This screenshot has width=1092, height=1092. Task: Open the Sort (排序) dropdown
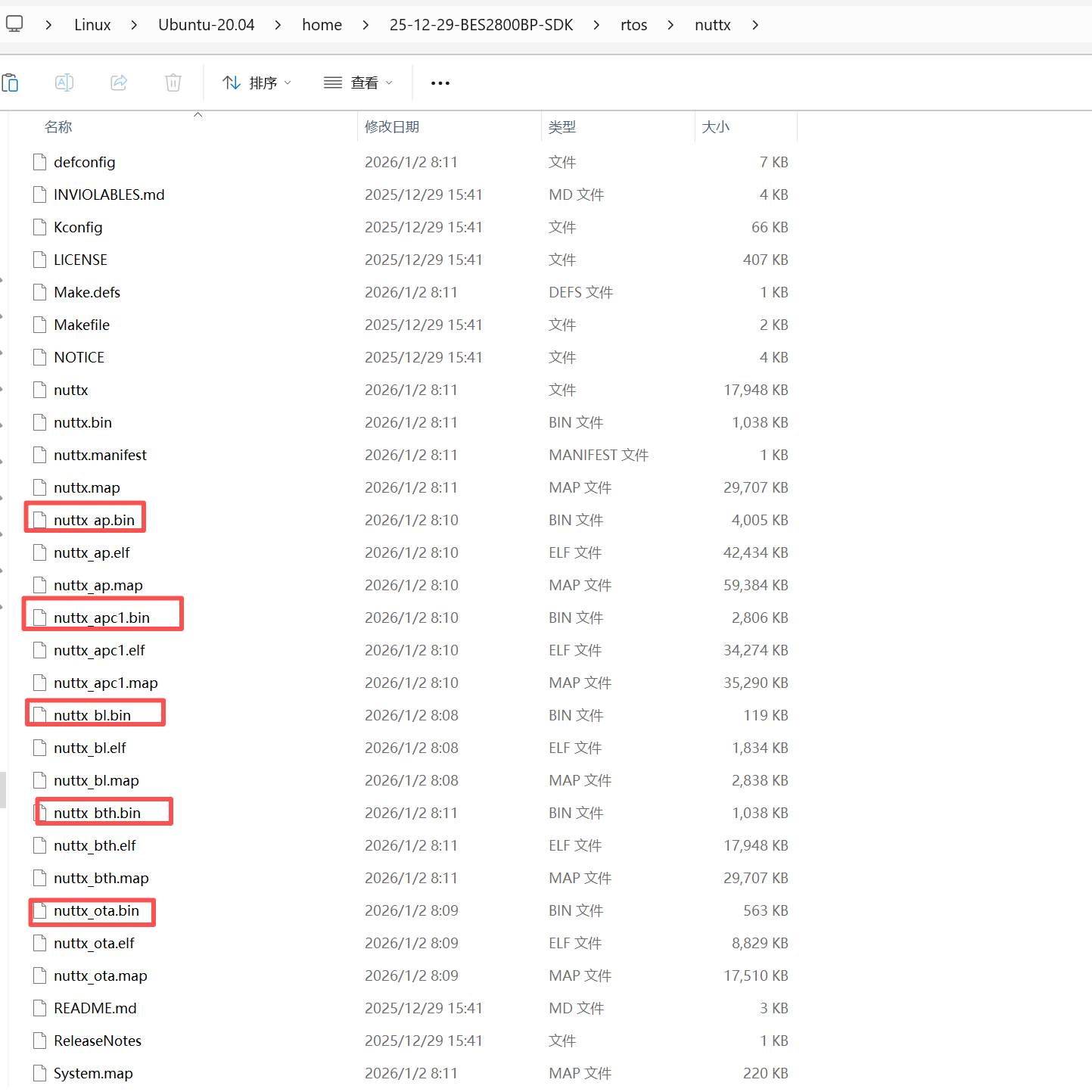pyautogui.click(x=257, y=82)
